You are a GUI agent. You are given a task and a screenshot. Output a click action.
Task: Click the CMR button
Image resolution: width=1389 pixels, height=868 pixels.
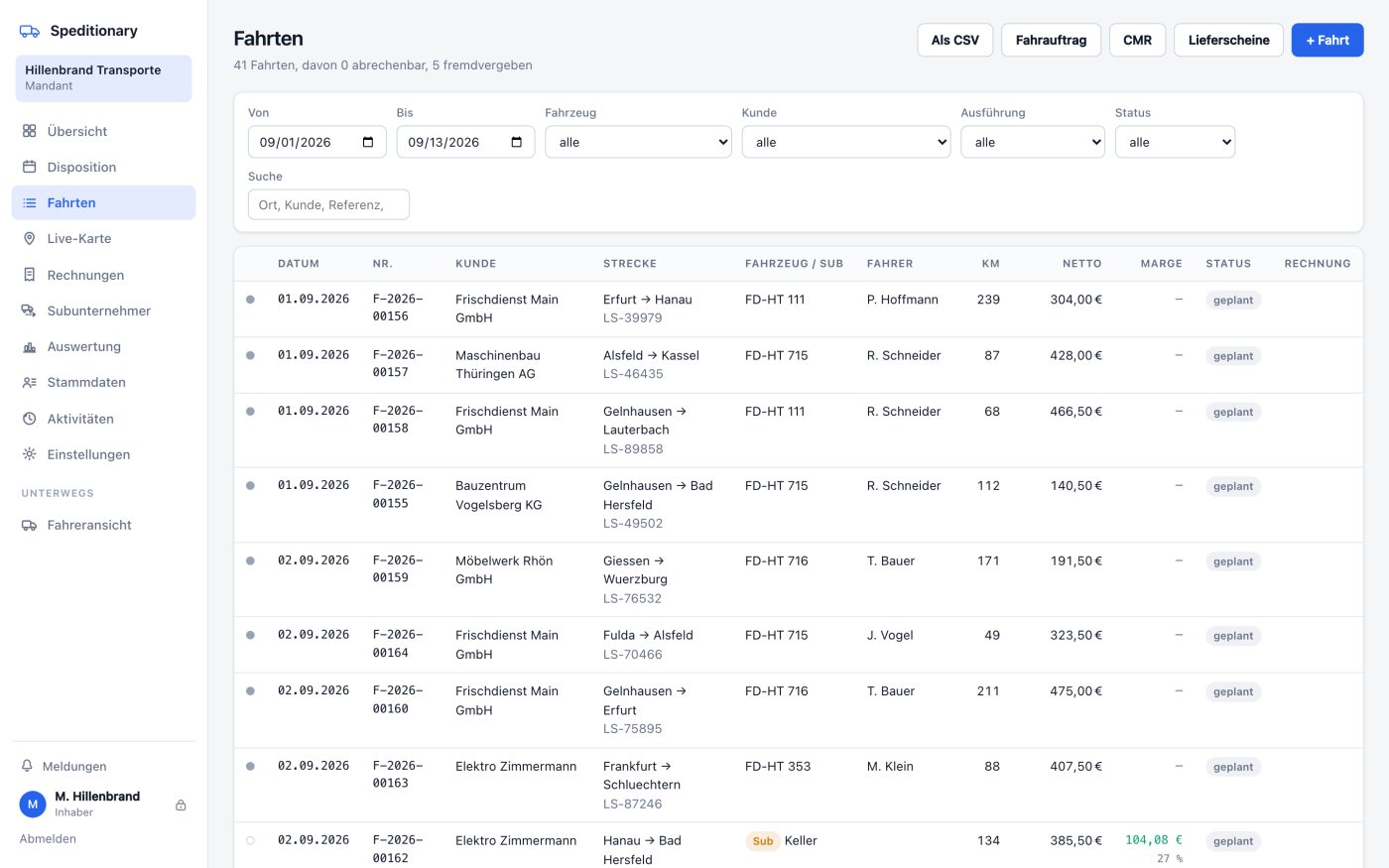click(1137, 40)
